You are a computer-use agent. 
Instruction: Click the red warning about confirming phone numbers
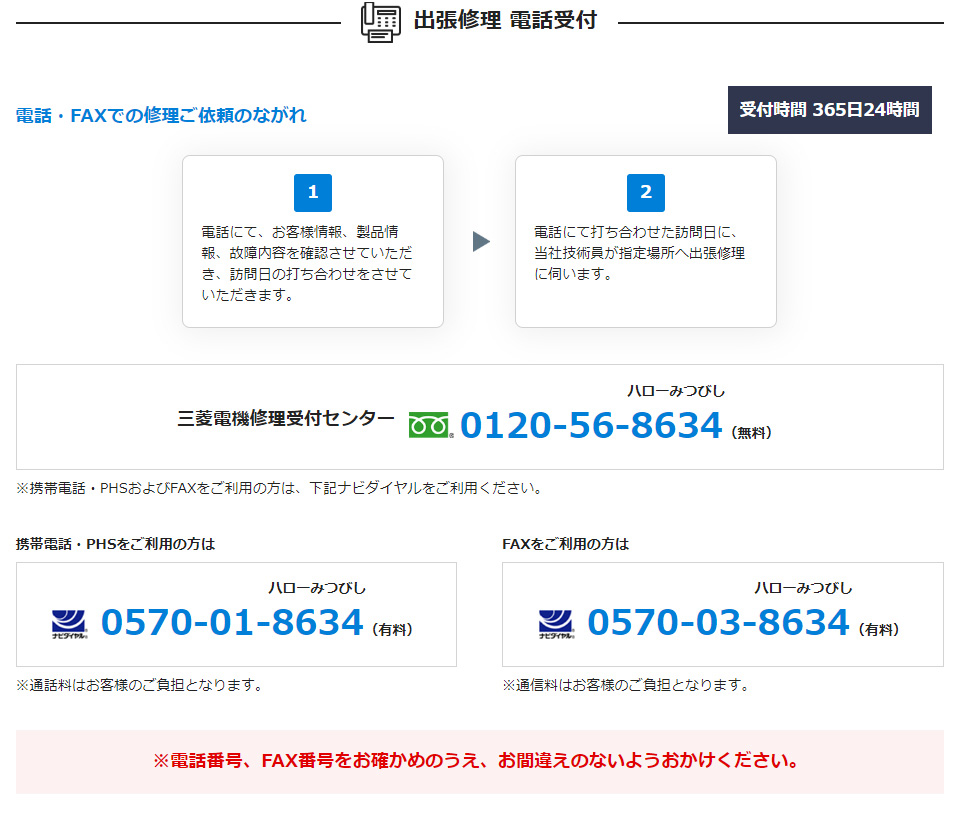[x=476, y=761]
